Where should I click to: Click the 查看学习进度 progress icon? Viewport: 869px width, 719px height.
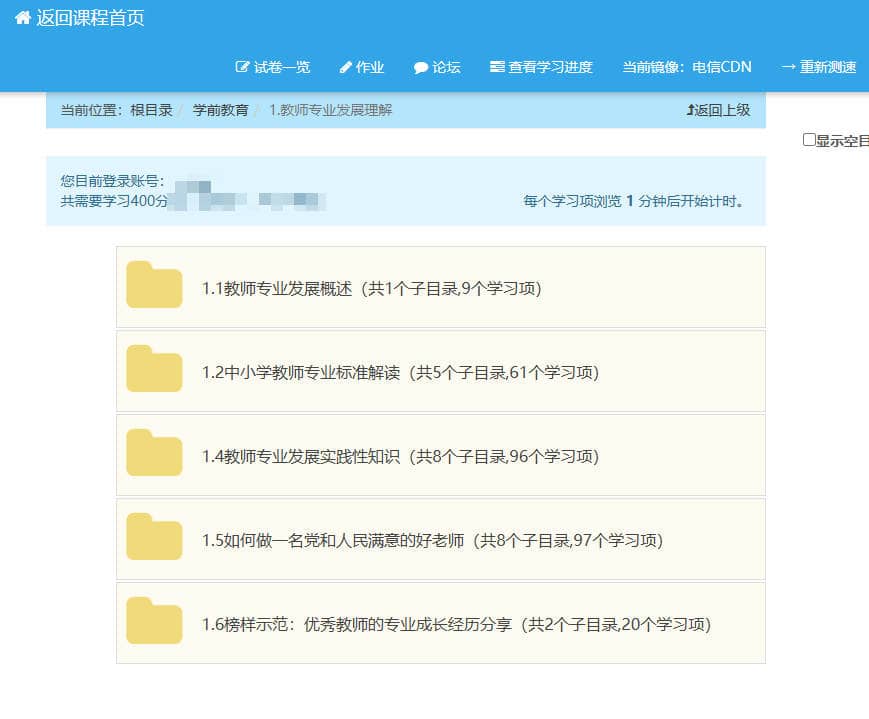pos(497,67)
